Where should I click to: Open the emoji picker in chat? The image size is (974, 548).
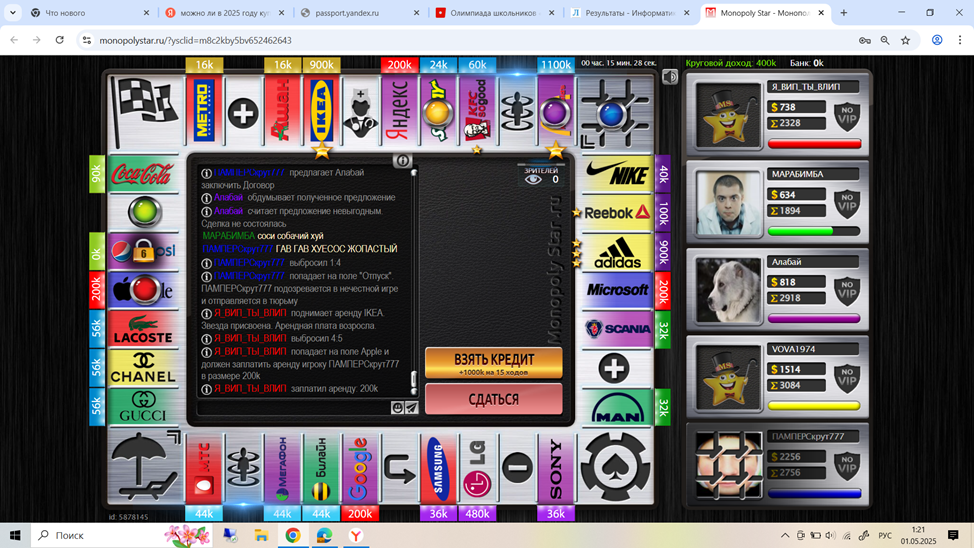[x=397, y=408]
